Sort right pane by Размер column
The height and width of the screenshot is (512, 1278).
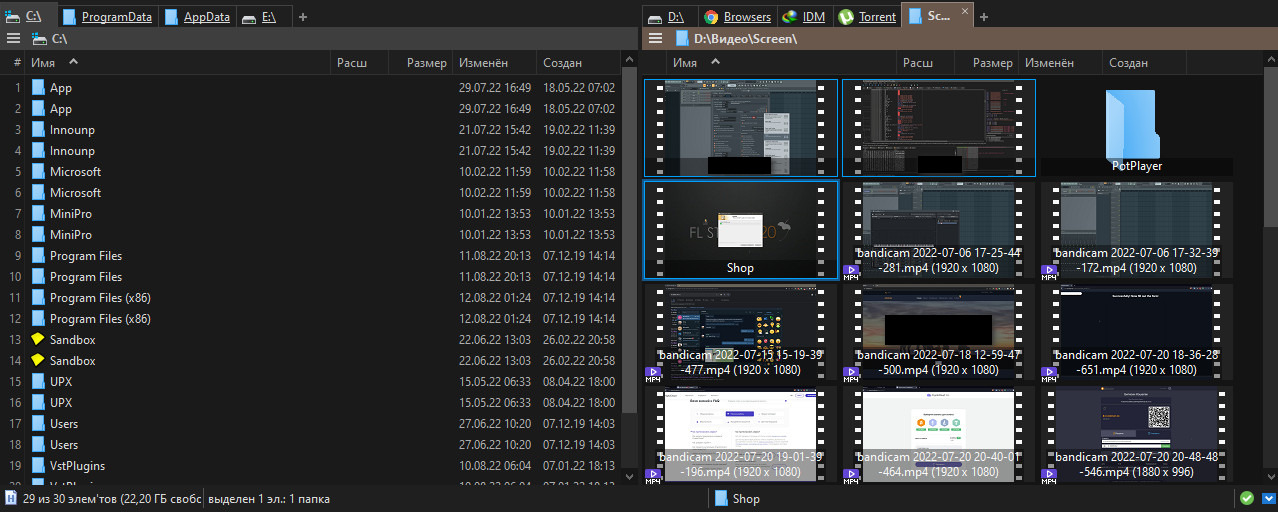coord(992,63)
